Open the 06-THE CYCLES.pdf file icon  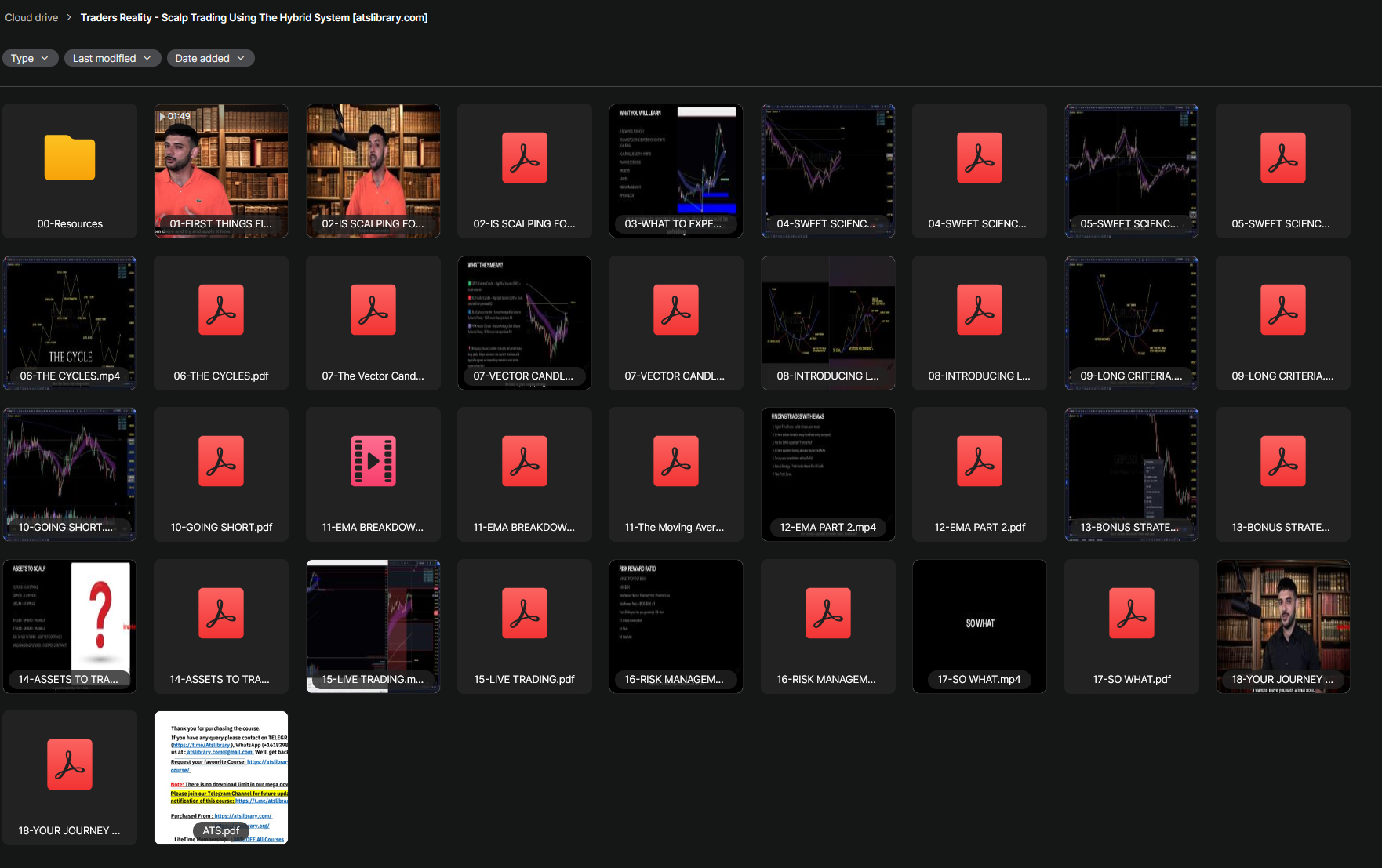[x=221, y=311]
